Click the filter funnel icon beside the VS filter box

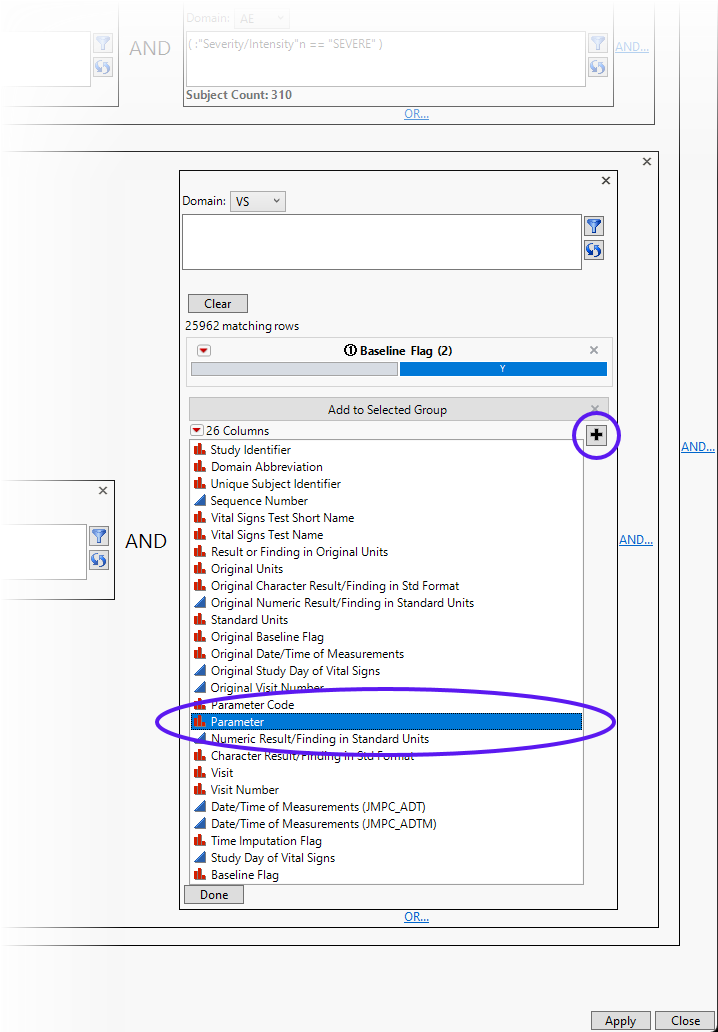594,226
